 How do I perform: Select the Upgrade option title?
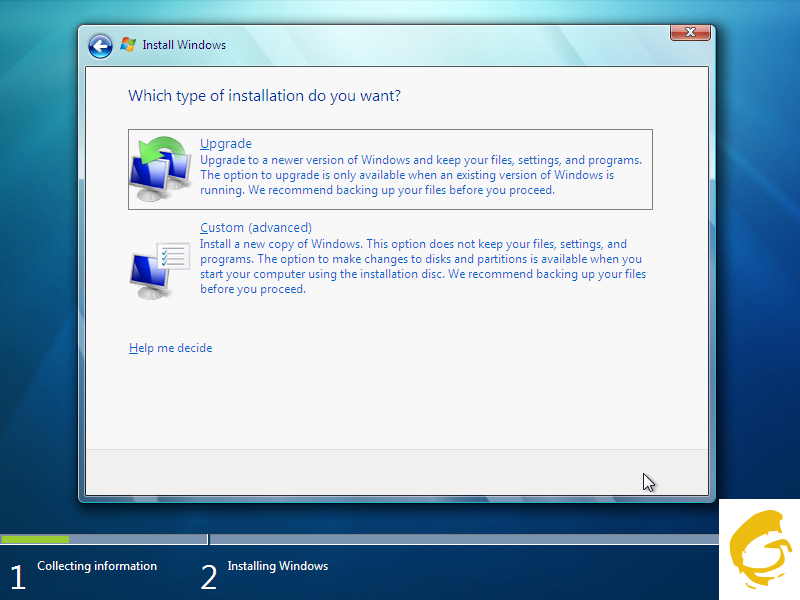(225, 144)
